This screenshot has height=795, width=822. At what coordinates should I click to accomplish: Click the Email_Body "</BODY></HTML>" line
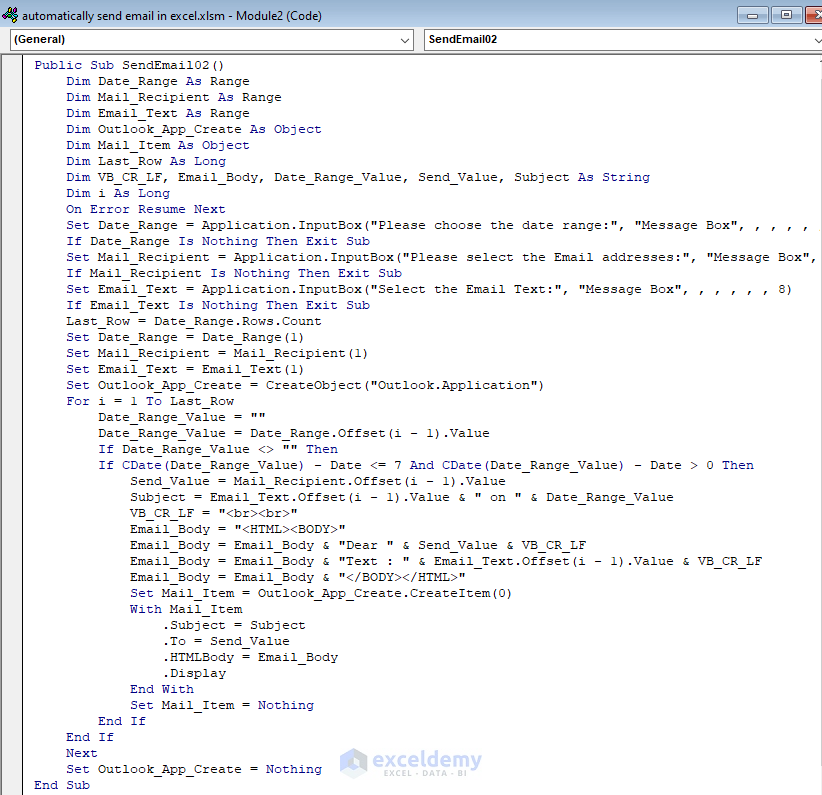coord(298,577)
